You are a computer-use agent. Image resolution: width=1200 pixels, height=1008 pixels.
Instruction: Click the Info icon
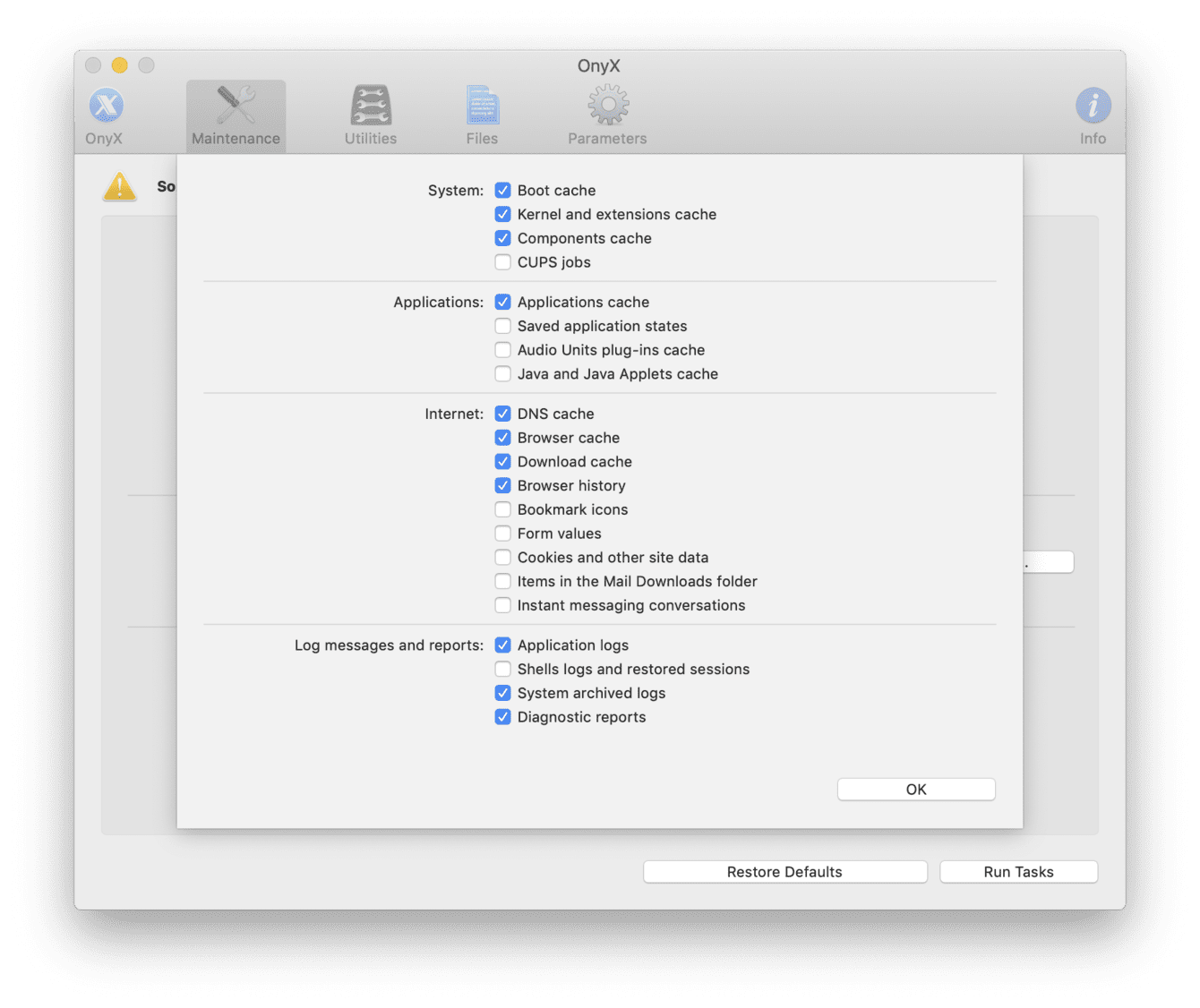(1093, 107)
